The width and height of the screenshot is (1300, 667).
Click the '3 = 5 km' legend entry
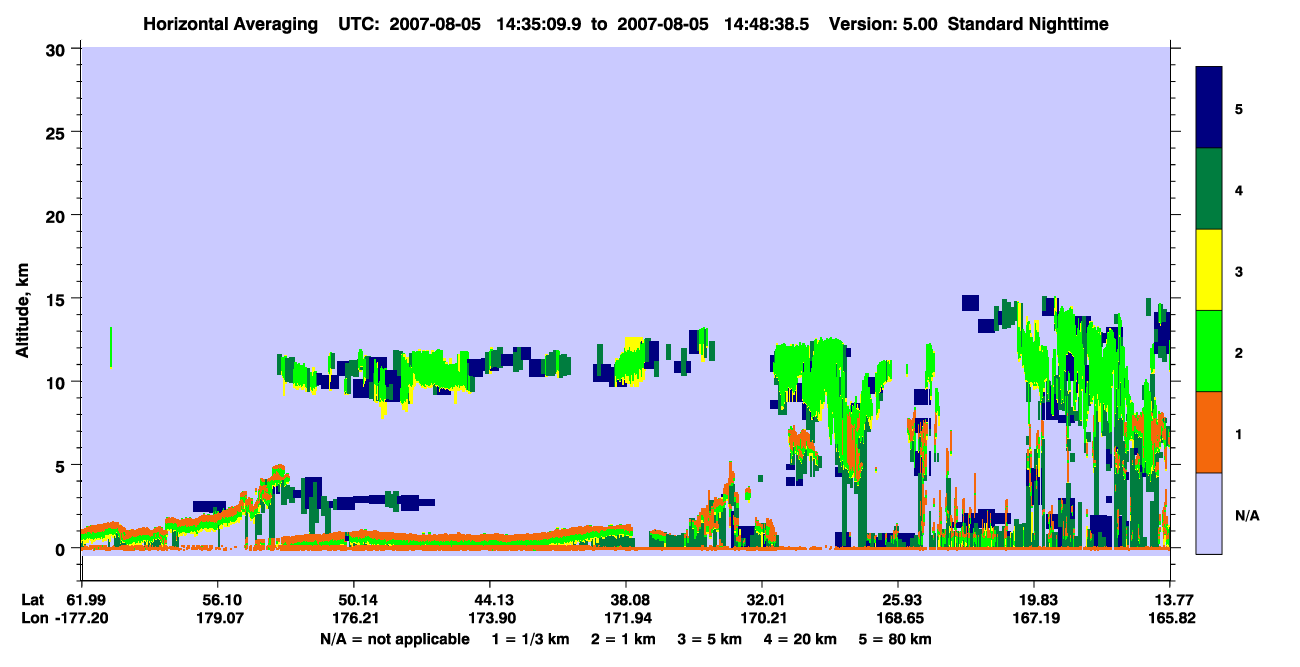[710, 639]
